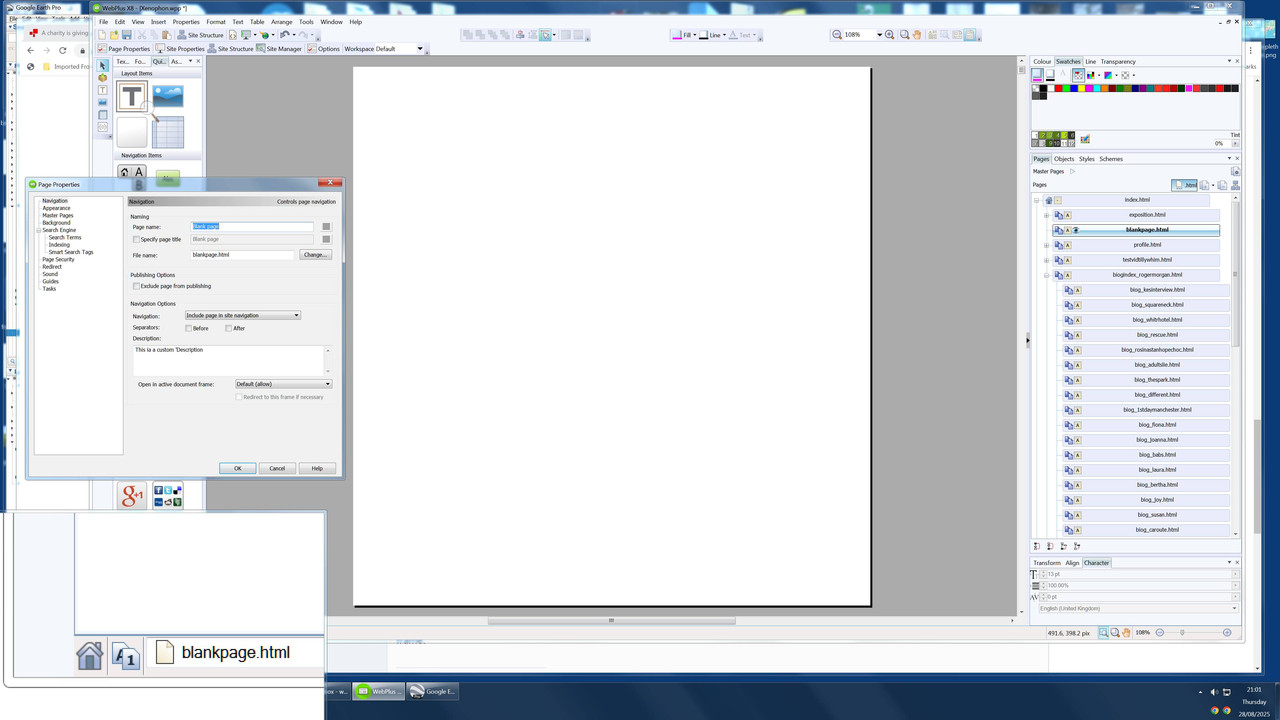Click the Cancel button in Page Properties
Image resolution: width=1280 pixels, height=720 pixels.
(277, 468)
